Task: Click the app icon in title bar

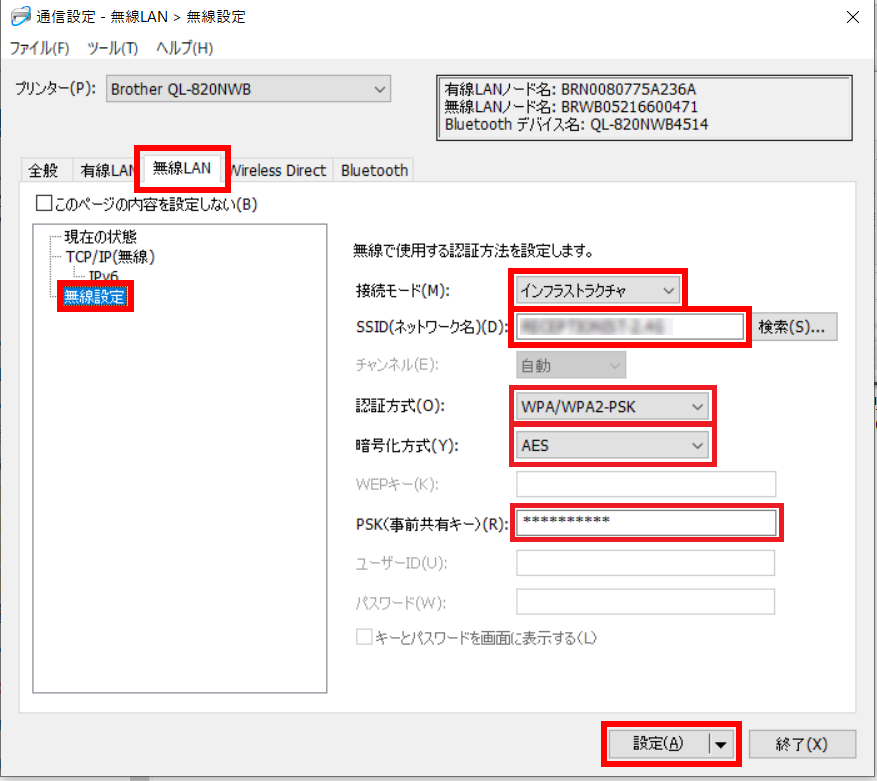Action: (19, 17)
